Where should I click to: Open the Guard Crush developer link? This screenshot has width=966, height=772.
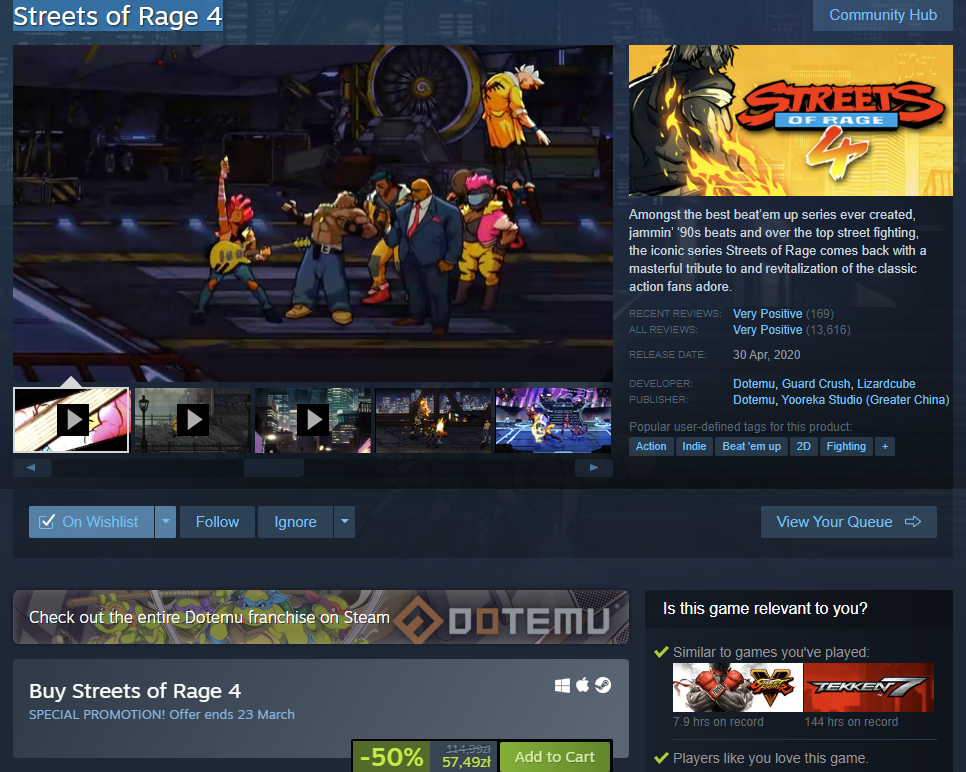point(816,383)
